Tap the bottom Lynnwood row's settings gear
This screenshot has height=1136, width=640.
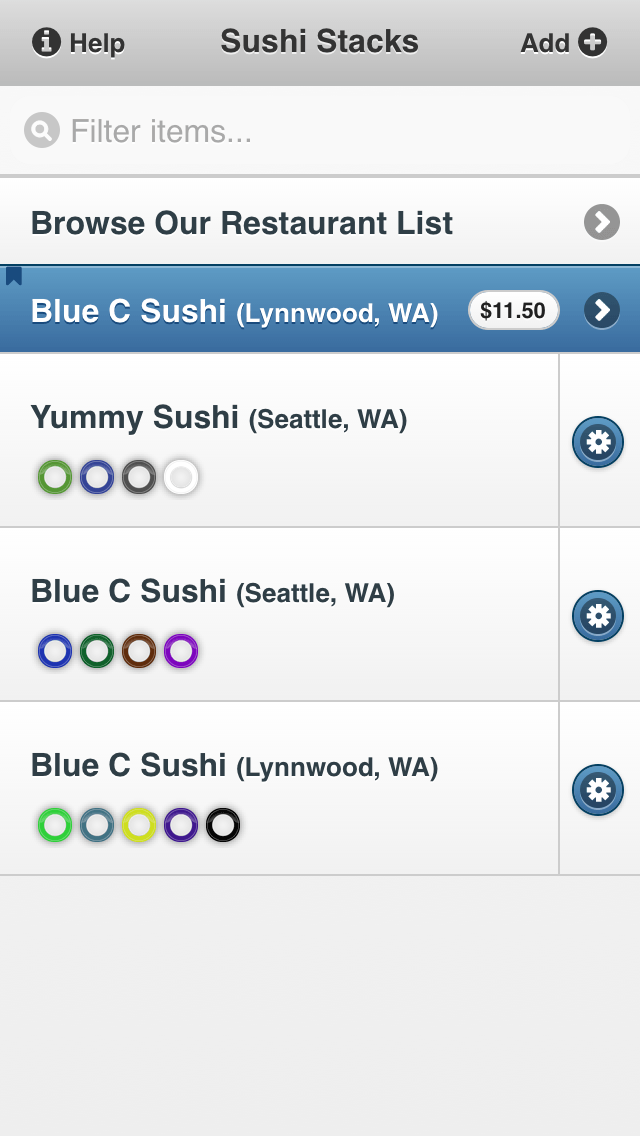pos(598,790)
